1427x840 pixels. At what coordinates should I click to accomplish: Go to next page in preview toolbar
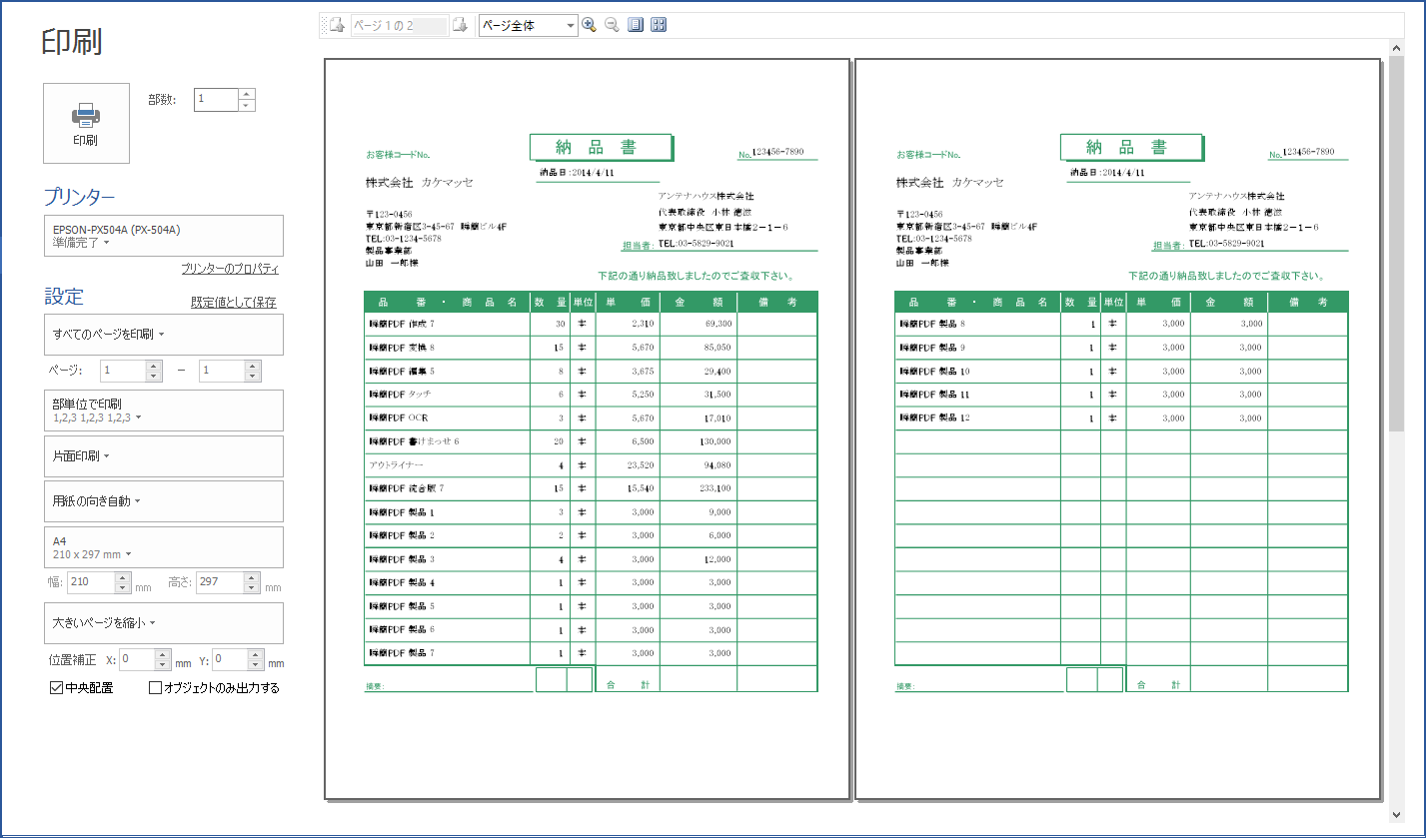[460, 25]
